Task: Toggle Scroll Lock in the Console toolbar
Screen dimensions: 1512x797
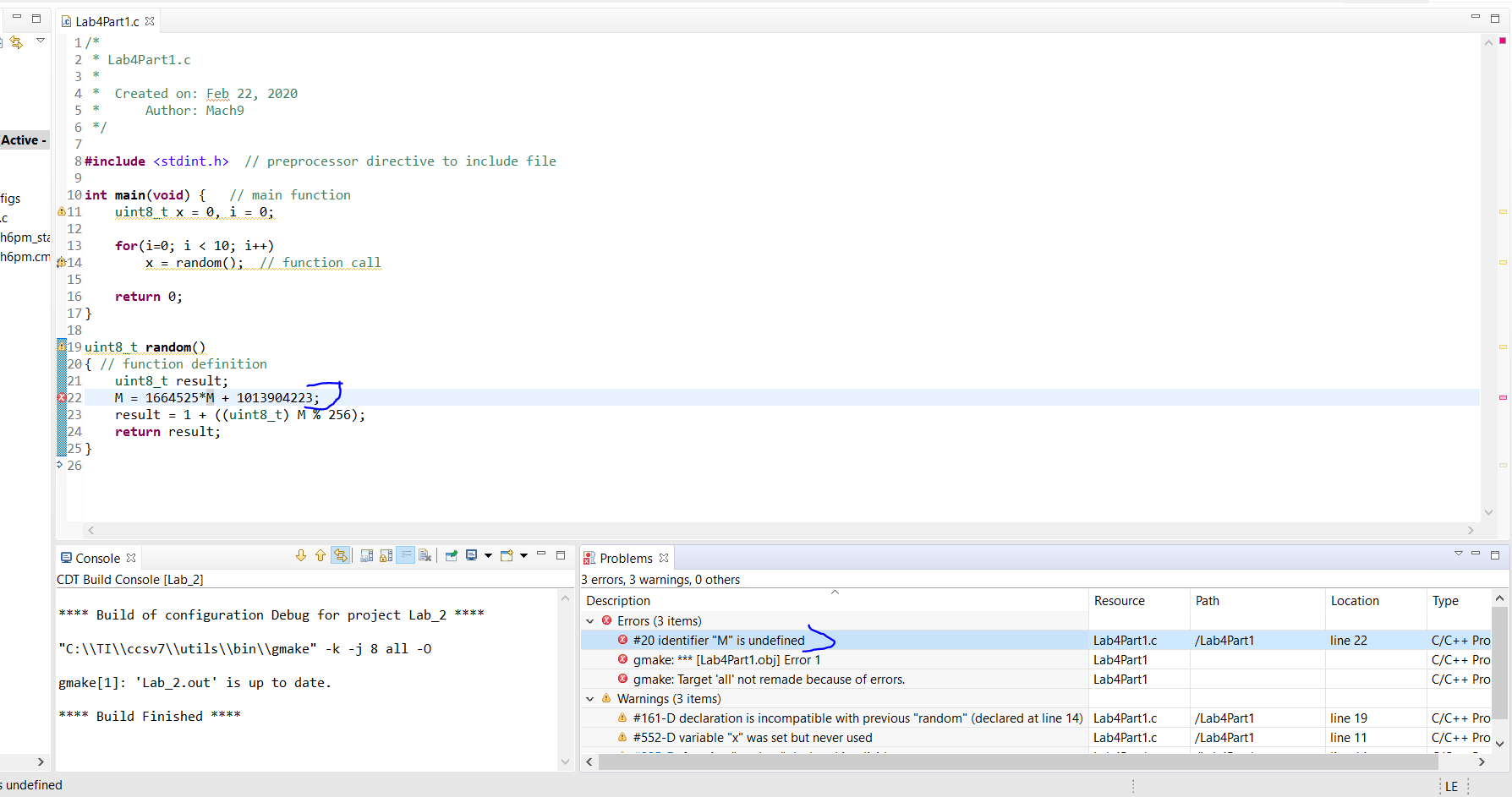Action: [386, 555]
